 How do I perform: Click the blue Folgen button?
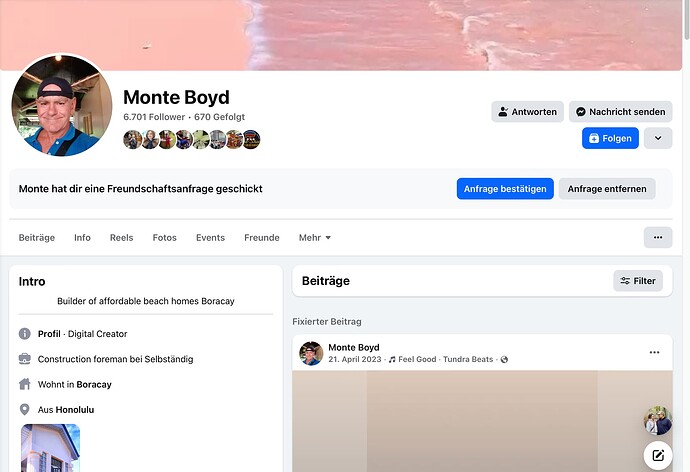tap(610, 138)
